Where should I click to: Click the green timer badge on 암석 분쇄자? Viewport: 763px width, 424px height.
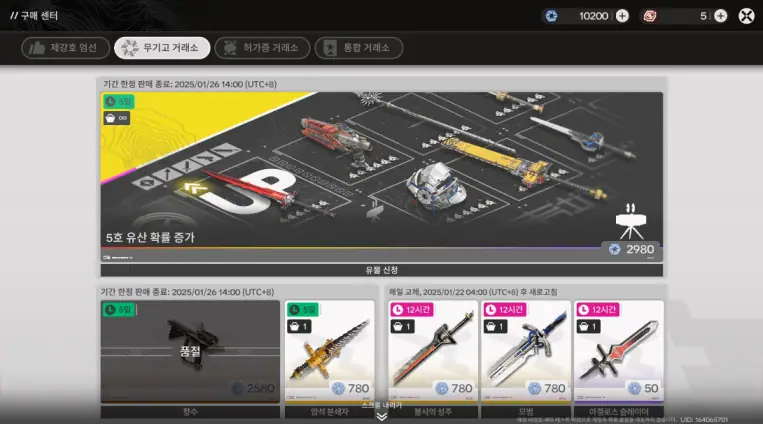point(302,310)
